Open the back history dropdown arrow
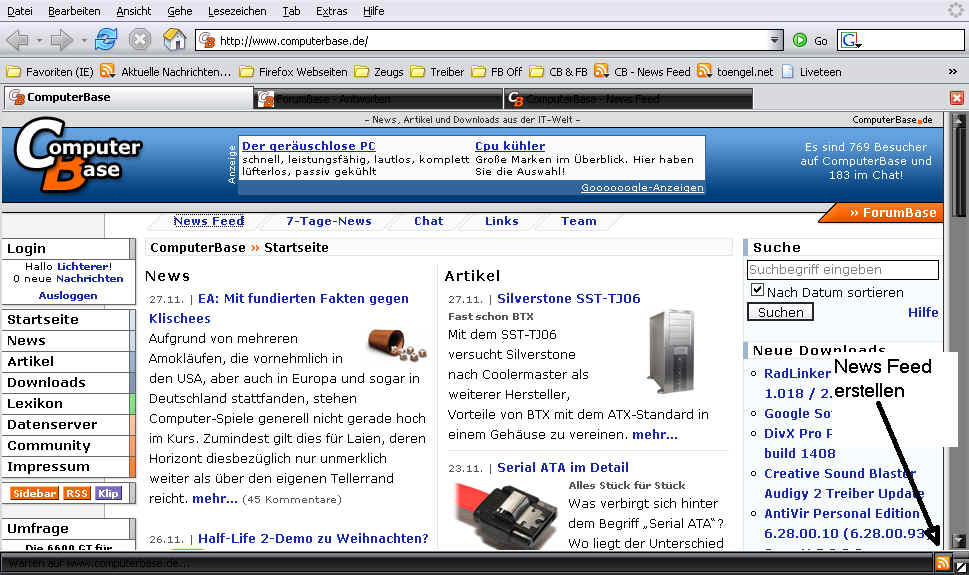 coord(39,41)
